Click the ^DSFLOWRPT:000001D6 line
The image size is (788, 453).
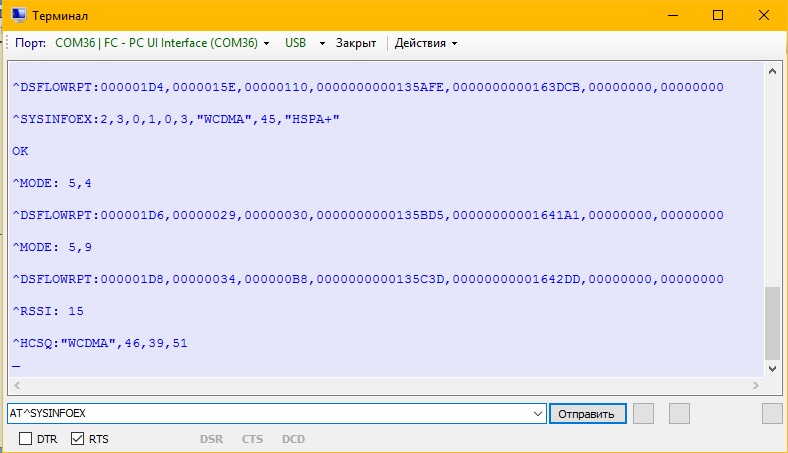click(x=368, y=215)
